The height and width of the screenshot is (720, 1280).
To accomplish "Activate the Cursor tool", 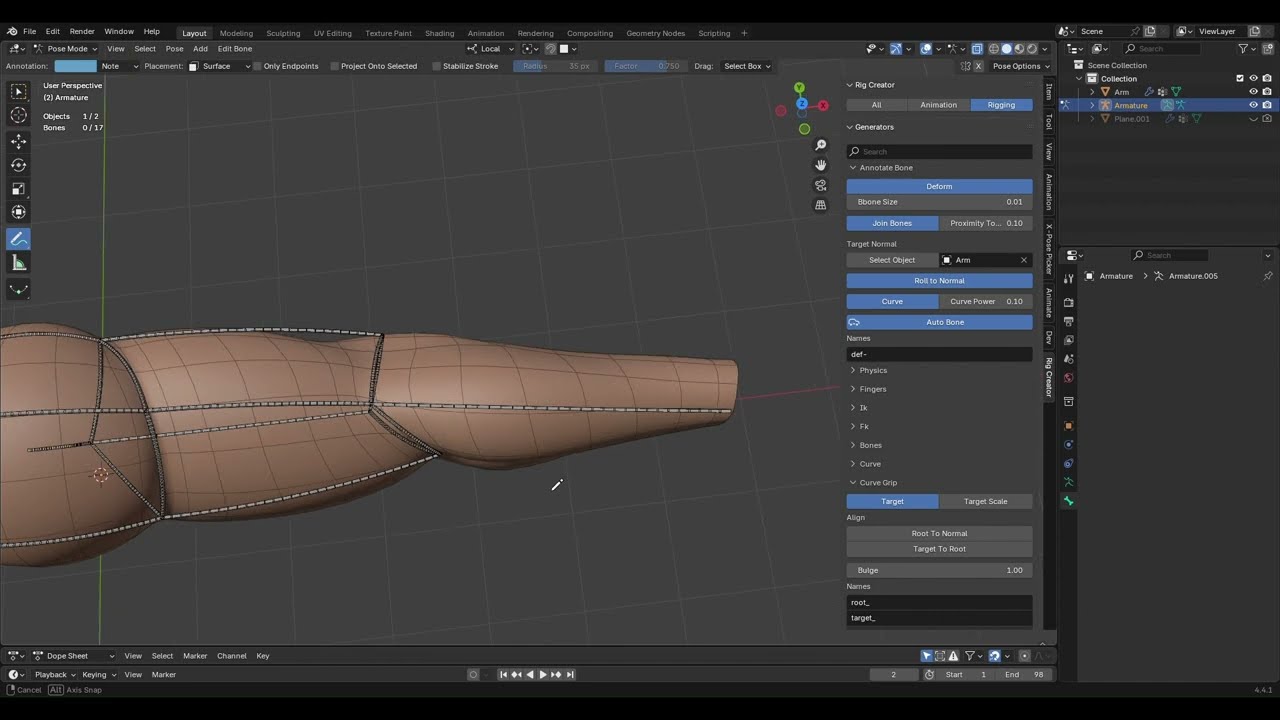I will point(18,116).
